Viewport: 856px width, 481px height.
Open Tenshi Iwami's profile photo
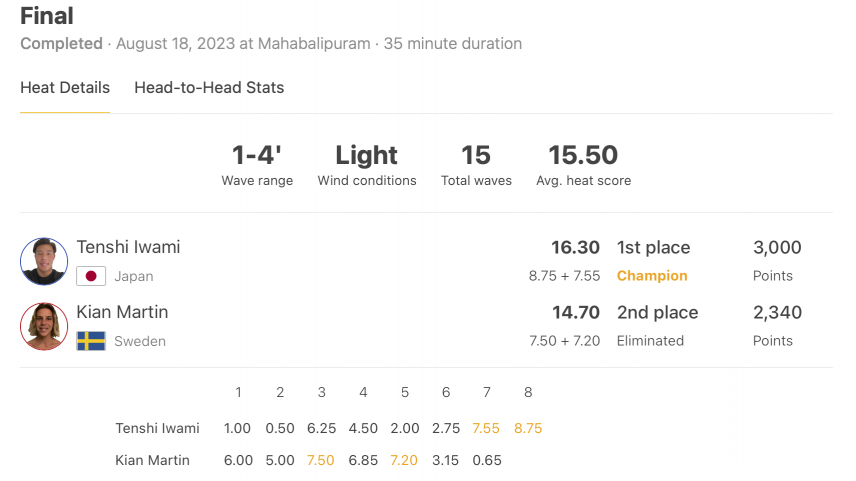(44, 261)
